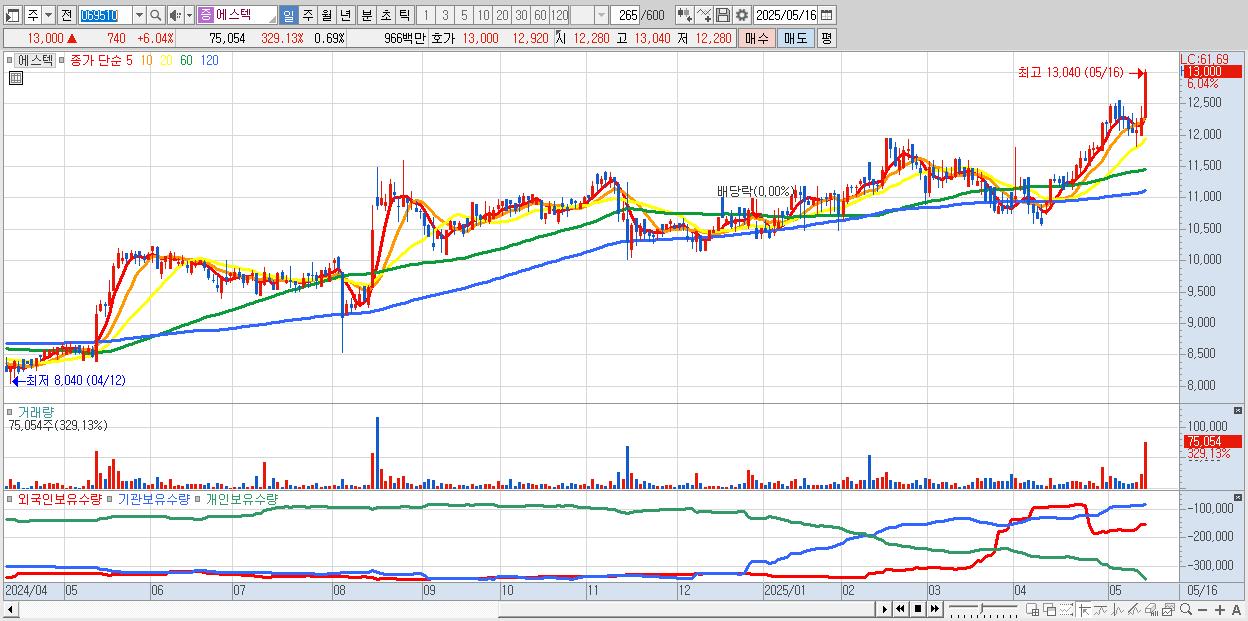
Task: Play chart replay with play icon
Action: (x=885, y=609)
